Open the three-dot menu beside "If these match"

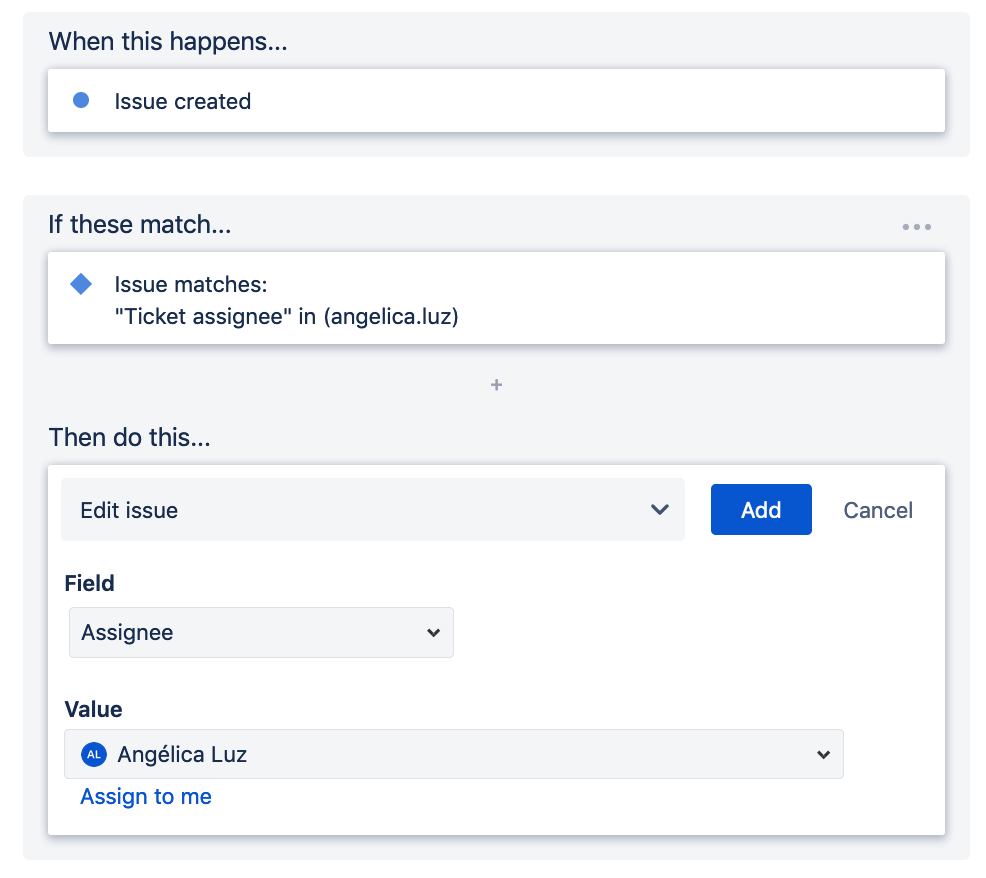[x=916, y=227]
